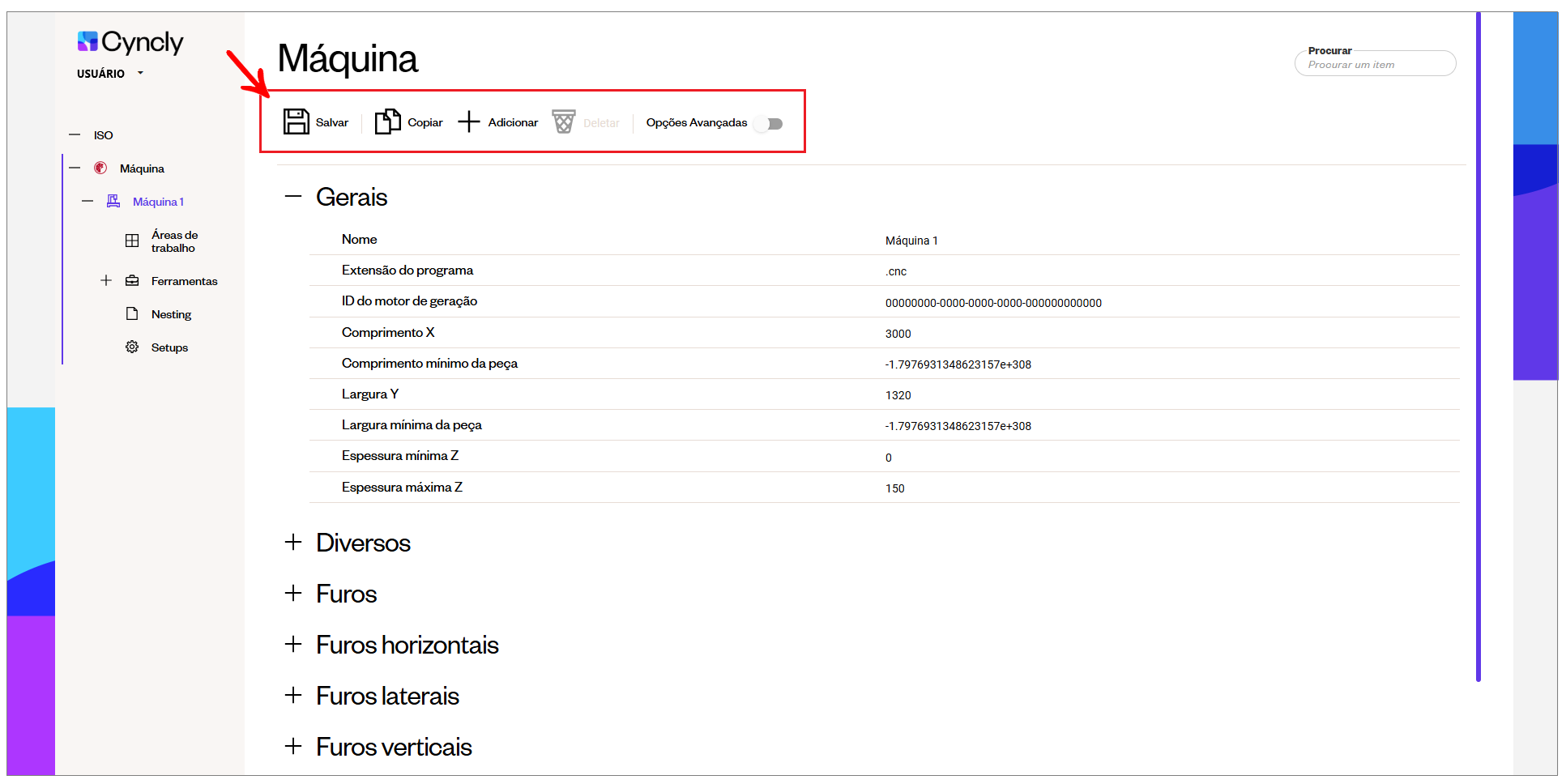
Task: Edit Largura Y value 1320
Action: [x=898, y=395]
